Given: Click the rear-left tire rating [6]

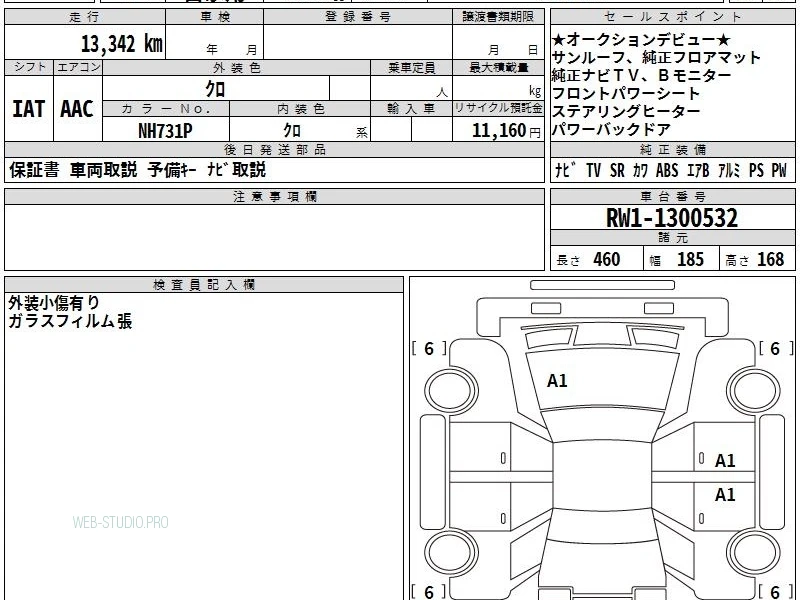Looking at the screenshot, I should [429, 592].
